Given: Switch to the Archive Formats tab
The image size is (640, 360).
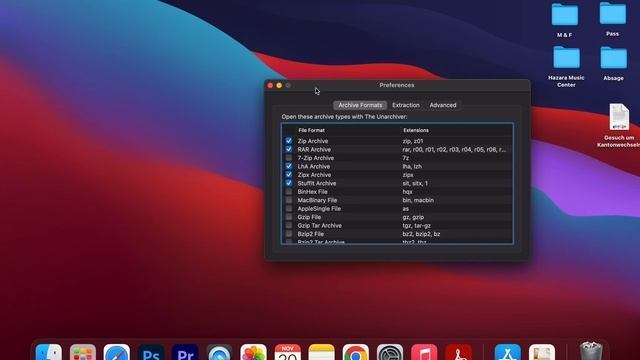Looking at the screenshot, I should [360, 105].
